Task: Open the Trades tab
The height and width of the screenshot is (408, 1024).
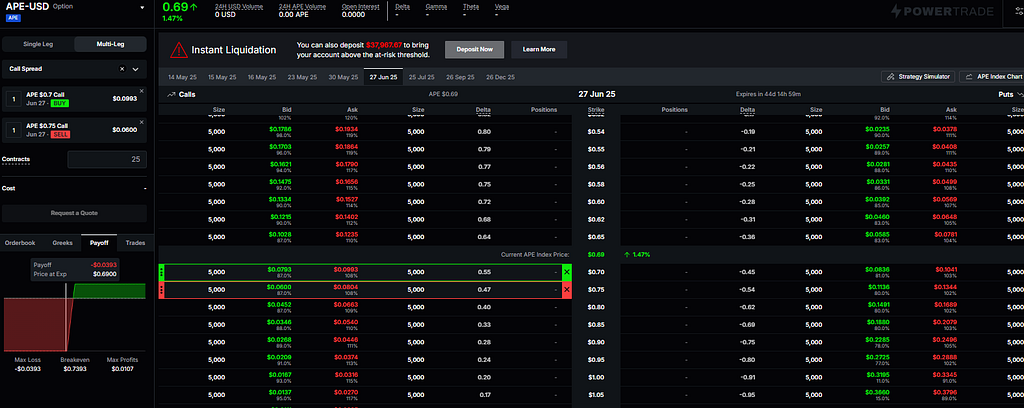Action: tap(135, 243)
